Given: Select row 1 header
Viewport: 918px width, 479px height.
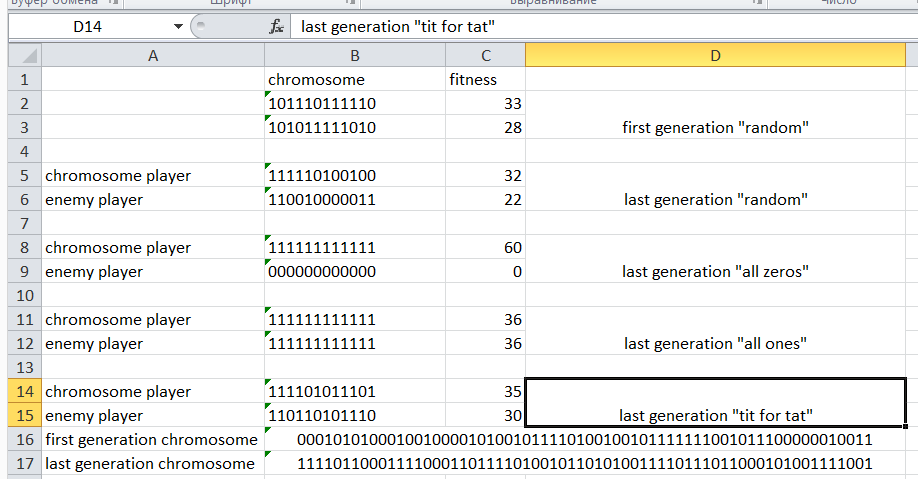Looking at the screenshot, I should (24, 80).
